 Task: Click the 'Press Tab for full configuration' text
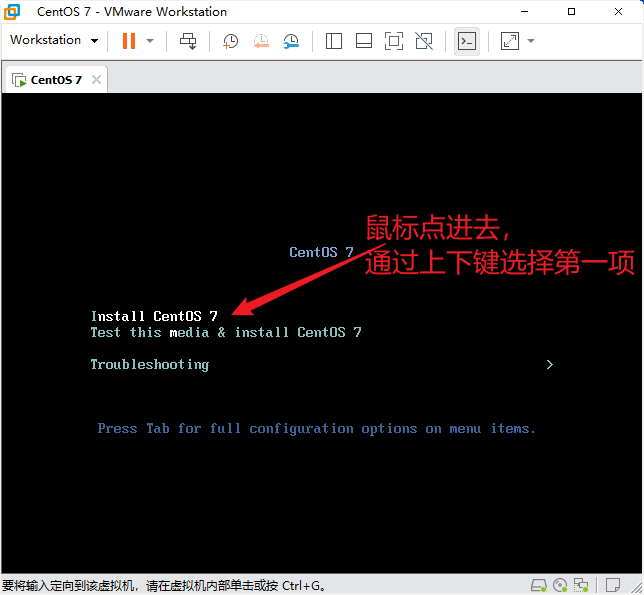point(317,429)
